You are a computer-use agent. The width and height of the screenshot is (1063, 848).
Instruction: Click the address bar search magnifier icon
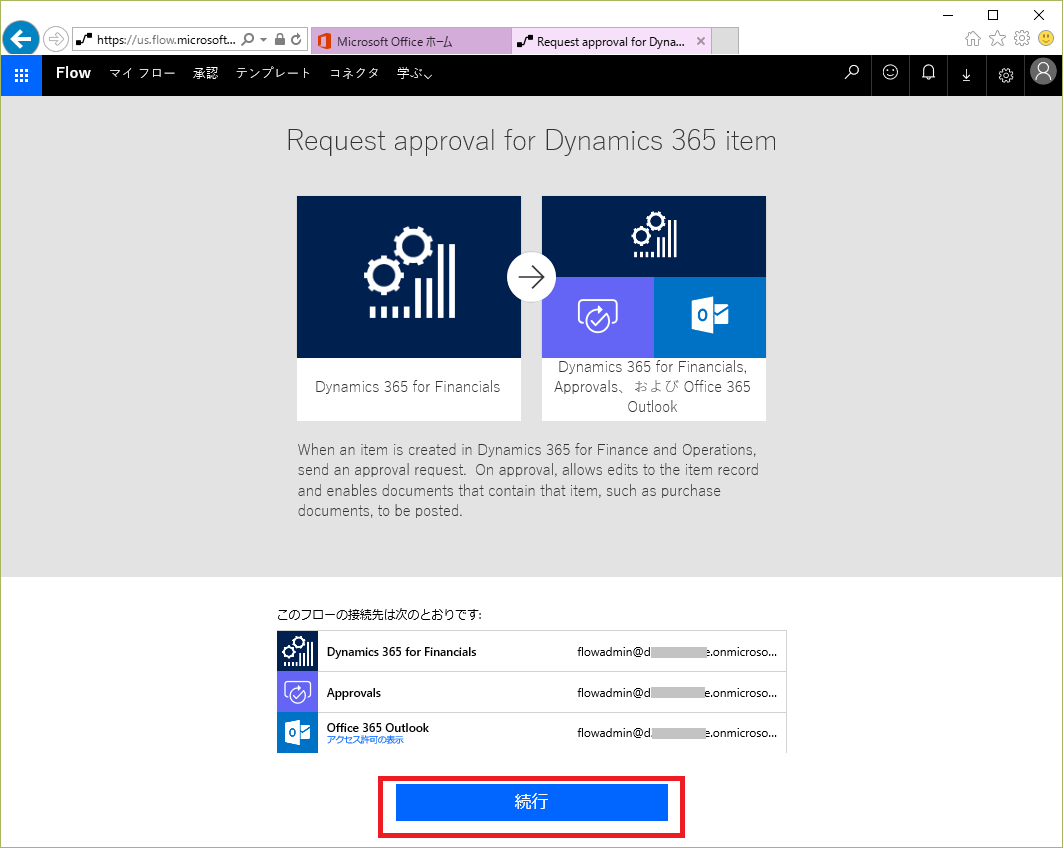pyautogui.click(x=248, y=39)
